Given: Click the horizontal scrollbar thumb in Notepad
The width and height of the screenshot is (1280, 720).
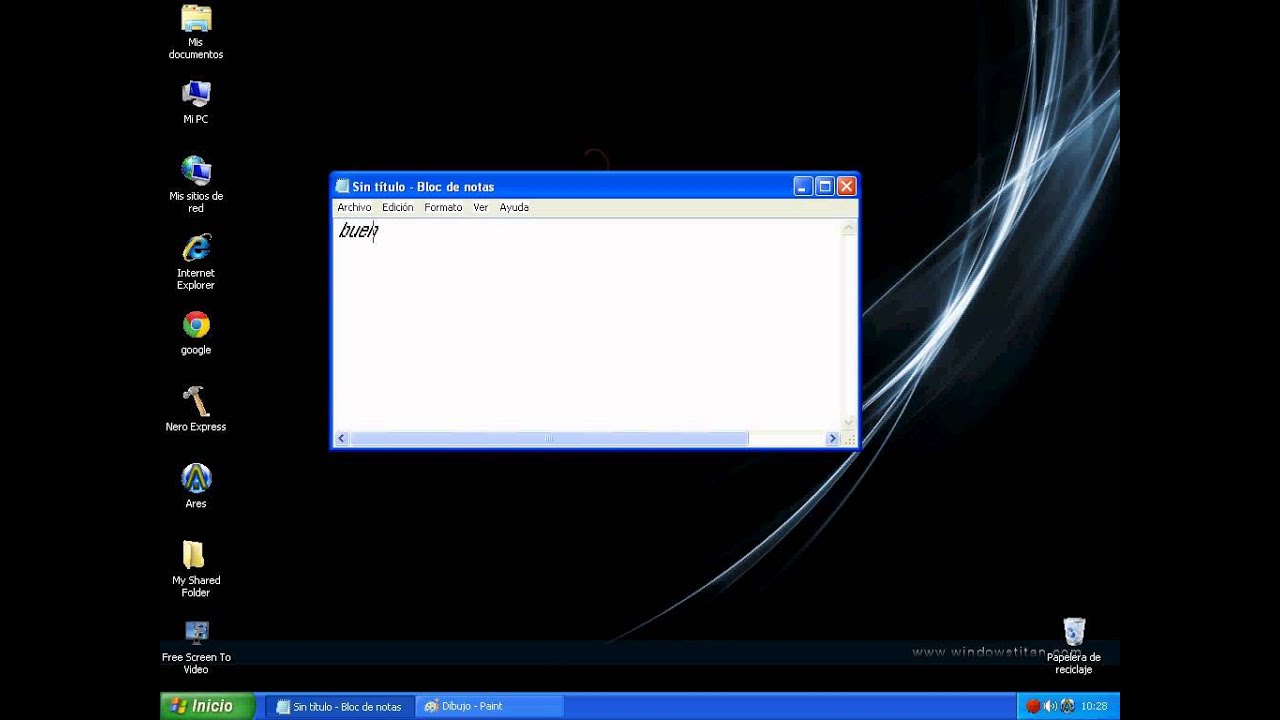Looking at the screenshot, I should [549, 439].
